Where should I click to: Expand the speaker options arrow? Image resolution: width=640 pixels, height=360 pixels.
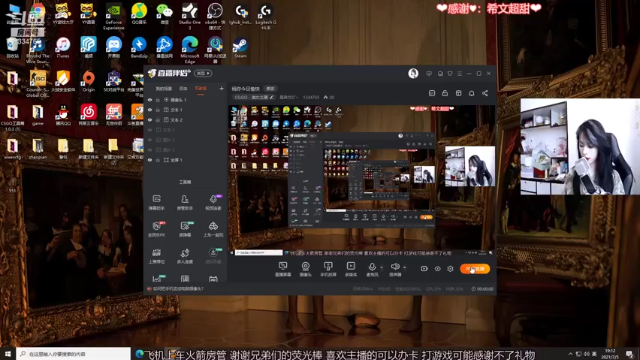click(x=404, y=267)
